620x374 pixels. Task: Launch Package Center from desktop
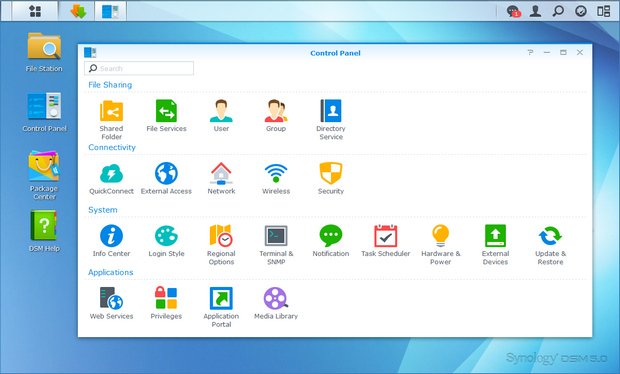click(44, 175)
